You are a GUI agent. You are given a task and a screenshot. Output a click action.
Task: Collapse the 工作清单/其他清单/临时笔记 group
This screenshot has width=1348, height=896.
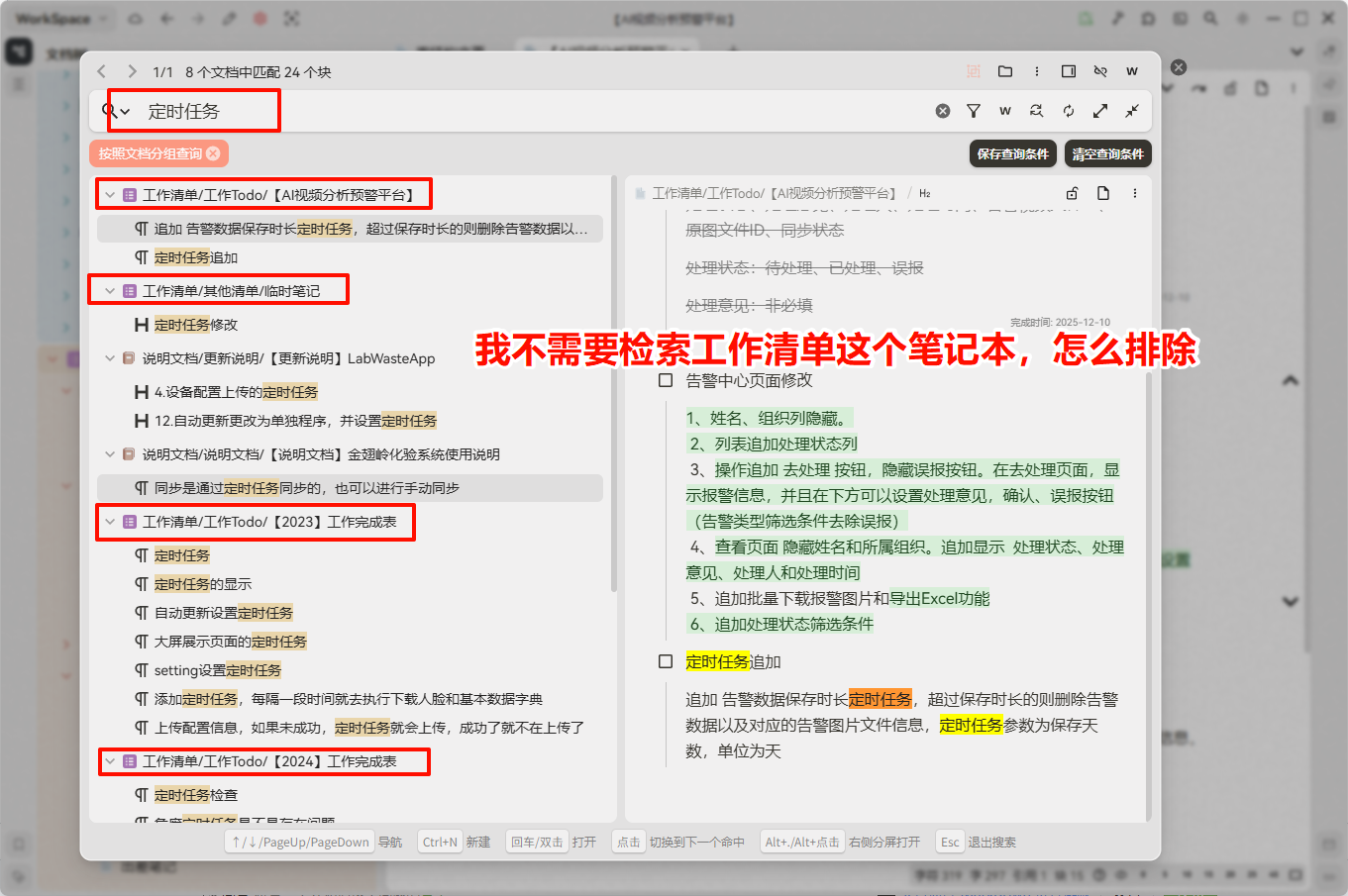(x=110, y=291)
